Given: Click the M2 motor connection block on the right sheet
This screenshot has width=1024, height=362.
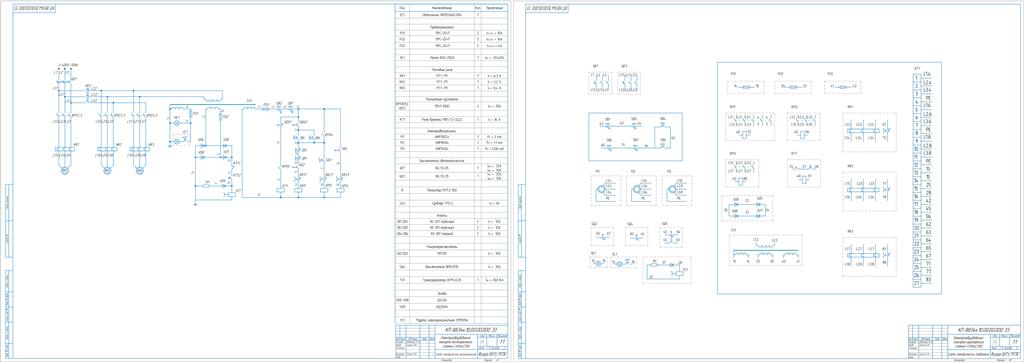Looking at the screenshot, I should pos(641,190).
